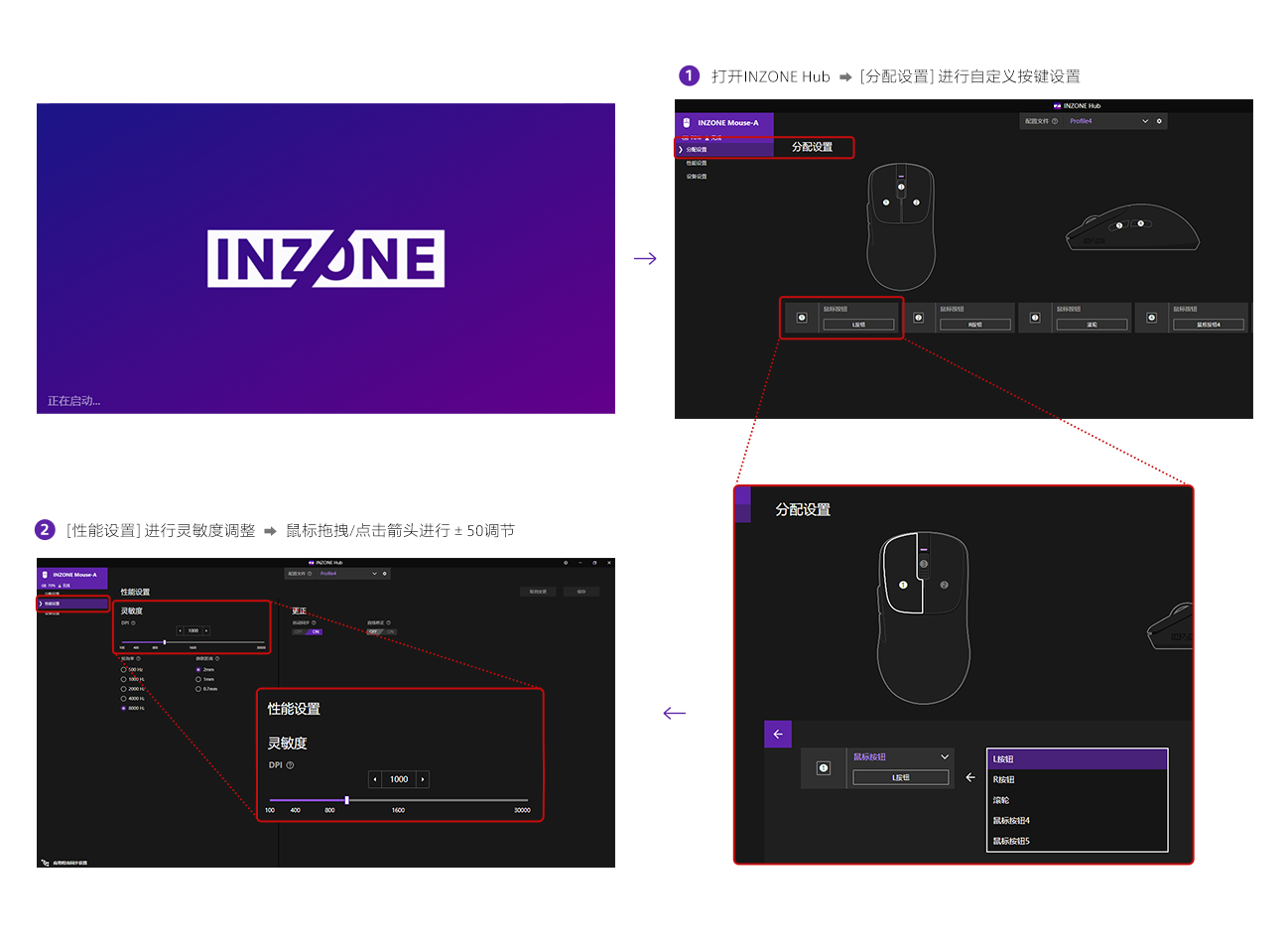
Task: Open the gear icon beside the profile in the performance window
Action: pos(385,574)
